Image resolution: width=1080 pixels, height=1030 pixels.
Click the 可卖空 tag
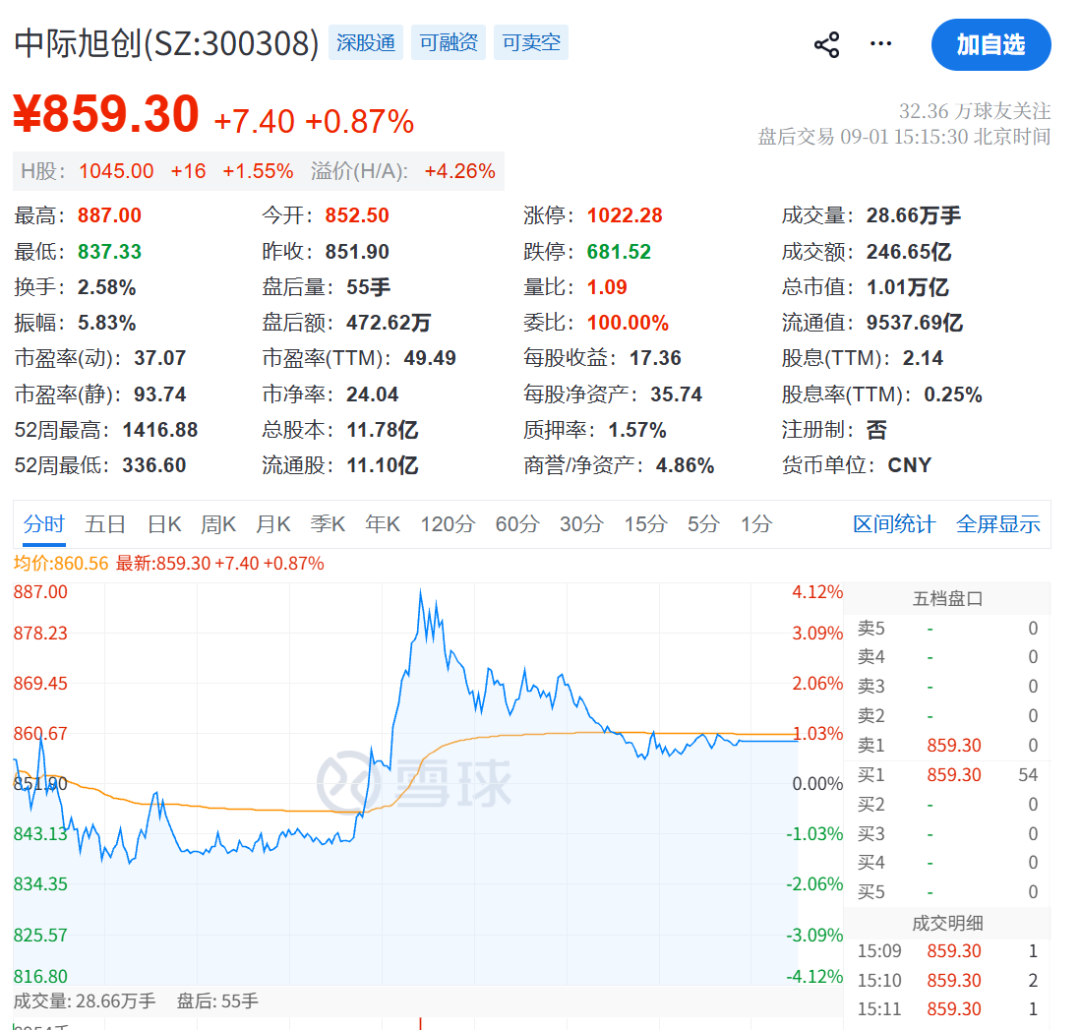point(530,43)
